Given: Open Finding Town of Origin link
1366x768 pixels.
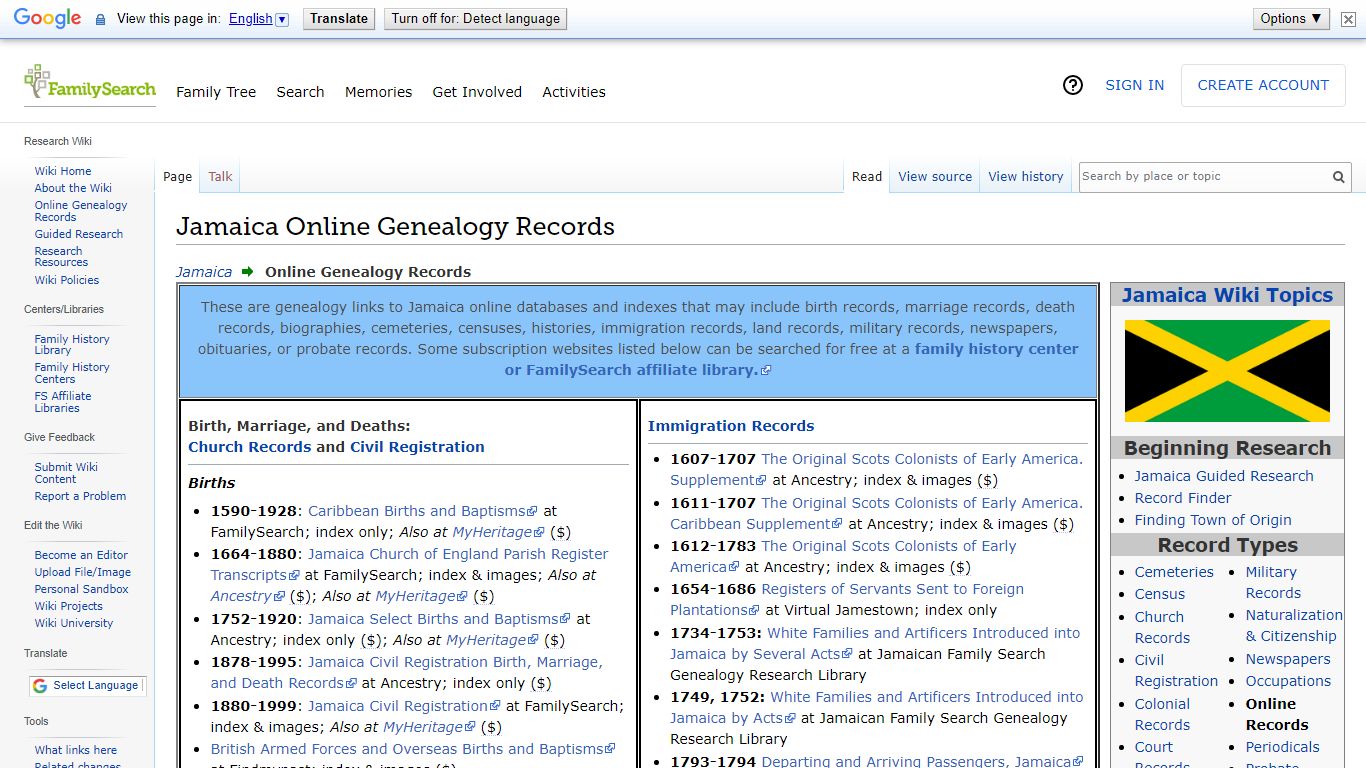Looking at the screenshot, I should 1213,520.
